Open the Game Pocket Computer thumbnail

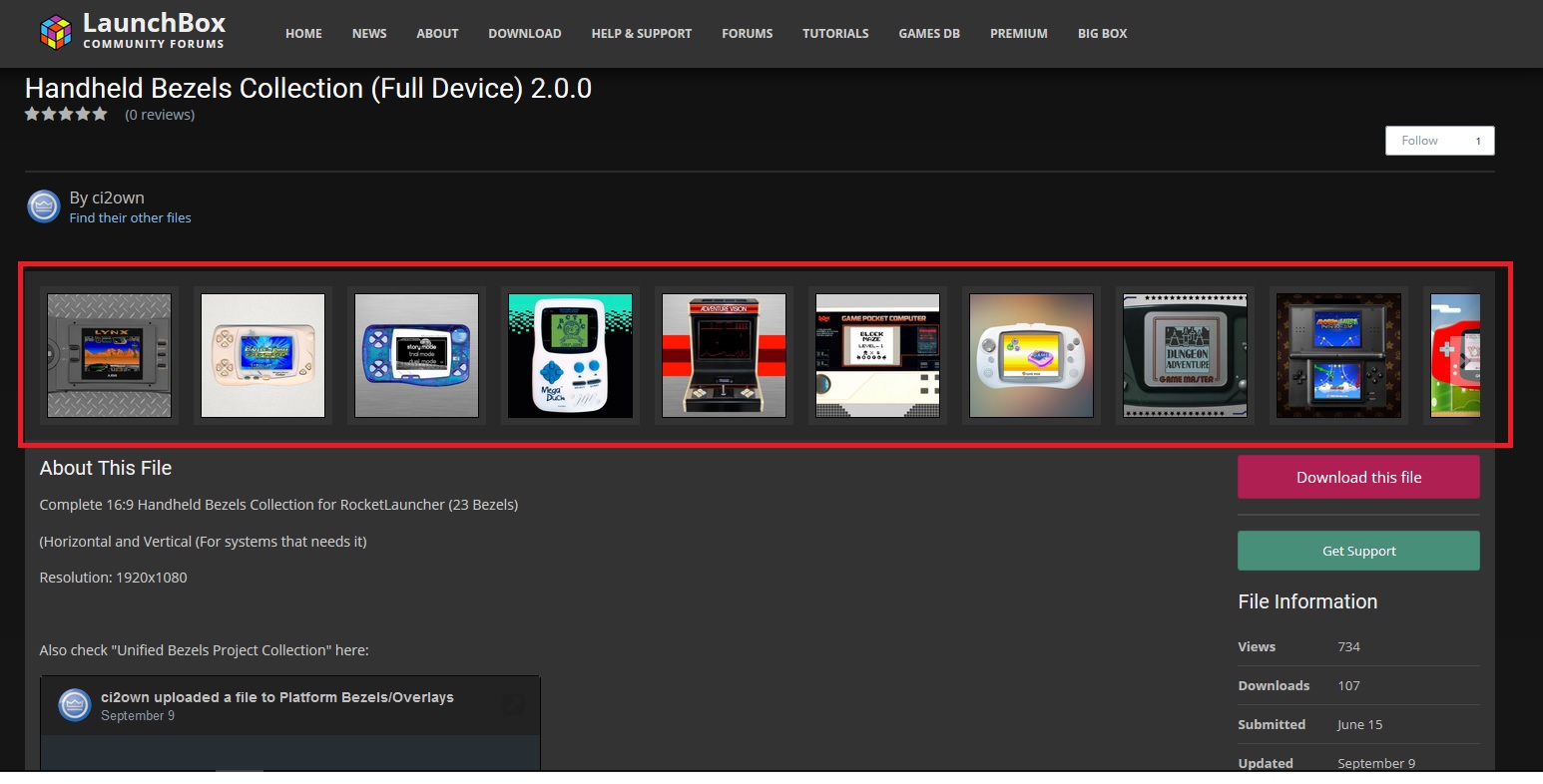[x=877, y=355]
